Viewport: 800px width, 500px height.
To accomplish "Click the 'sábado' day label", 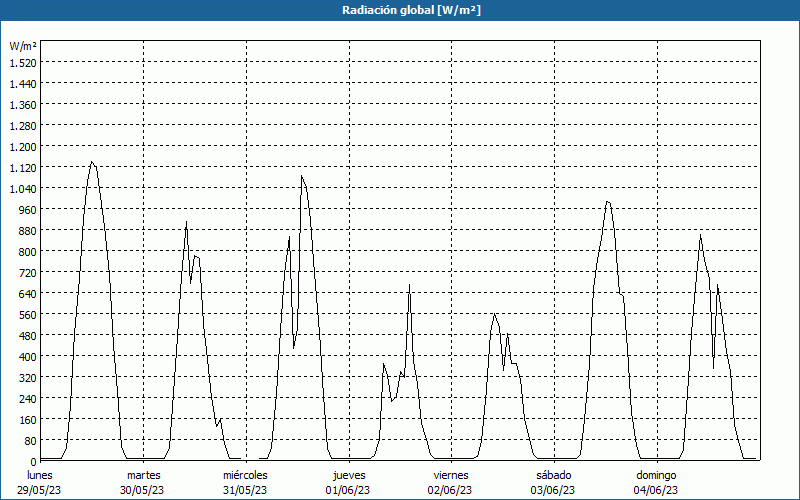I will [554, 475].
